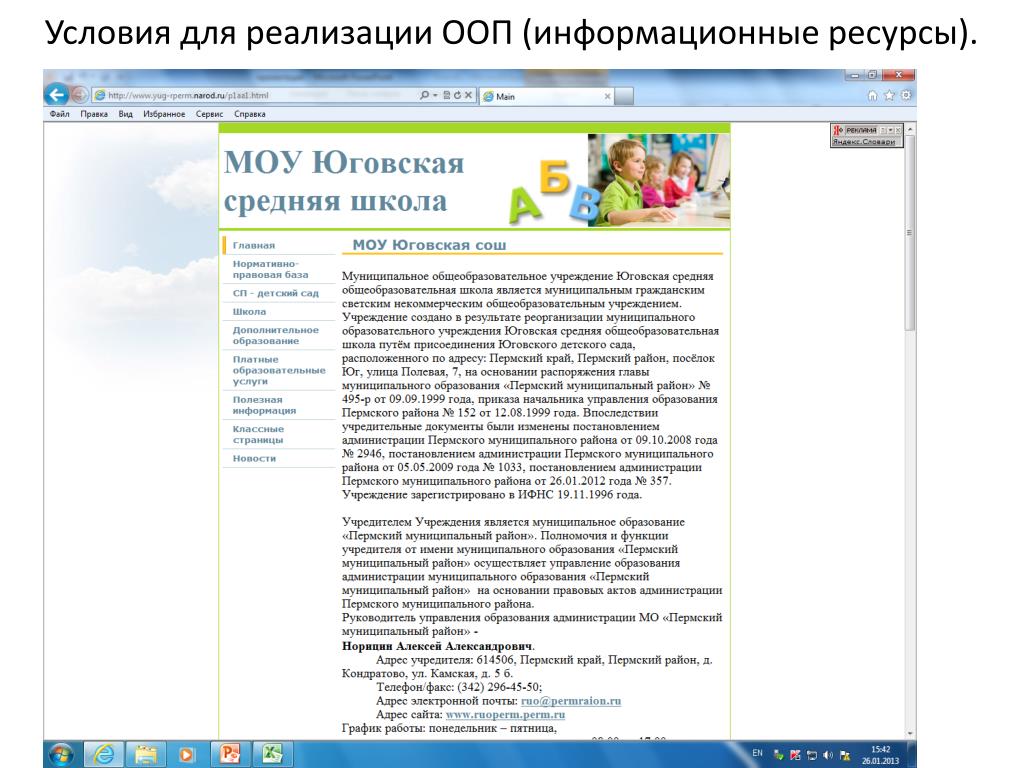Click the browser Forward arrow button
This screenshot has height=768, width=1024.
[x=80, y=95]
